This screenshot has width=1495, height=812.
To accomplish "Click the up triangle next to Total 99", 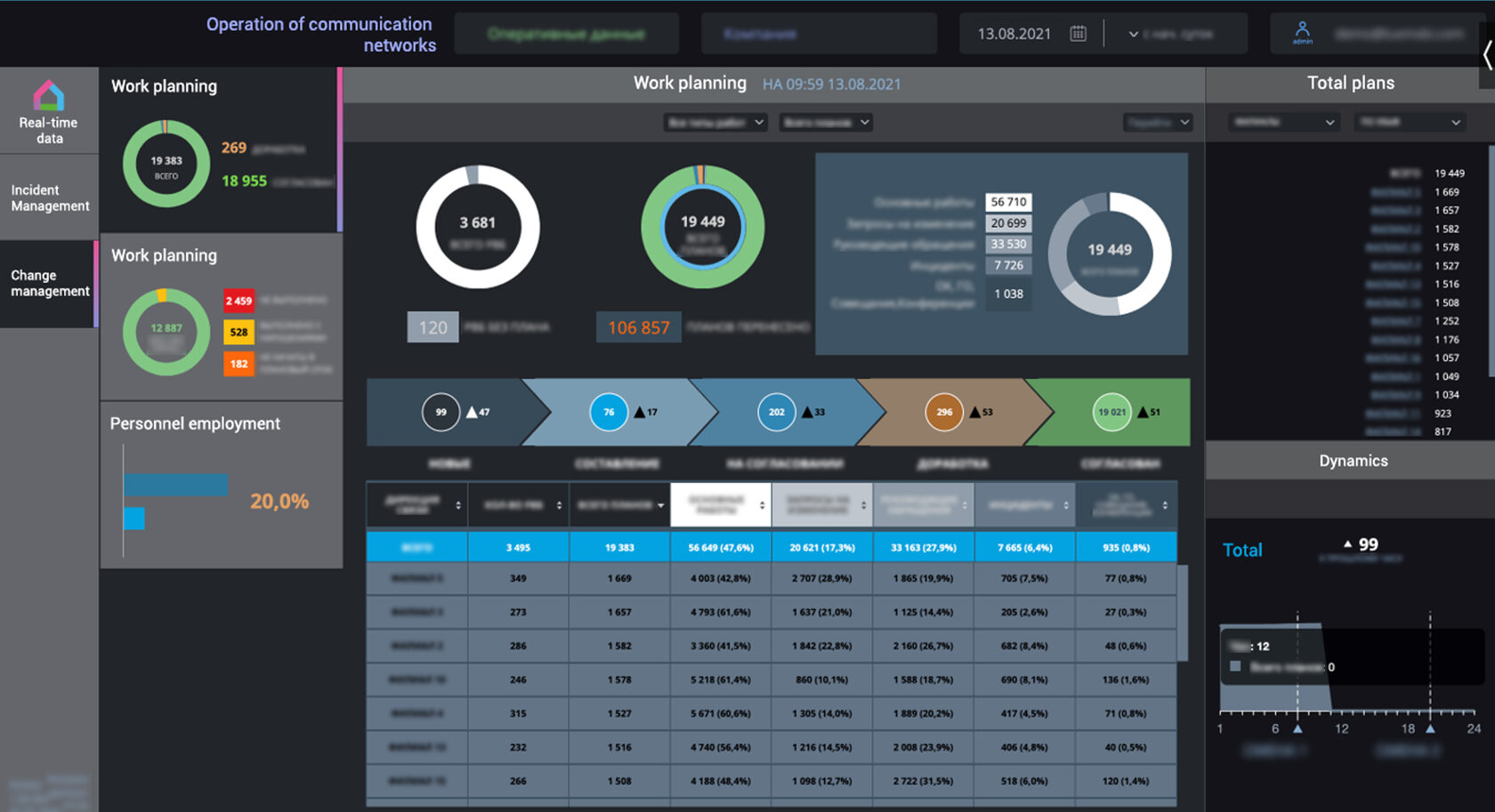I will [1347, 543].
